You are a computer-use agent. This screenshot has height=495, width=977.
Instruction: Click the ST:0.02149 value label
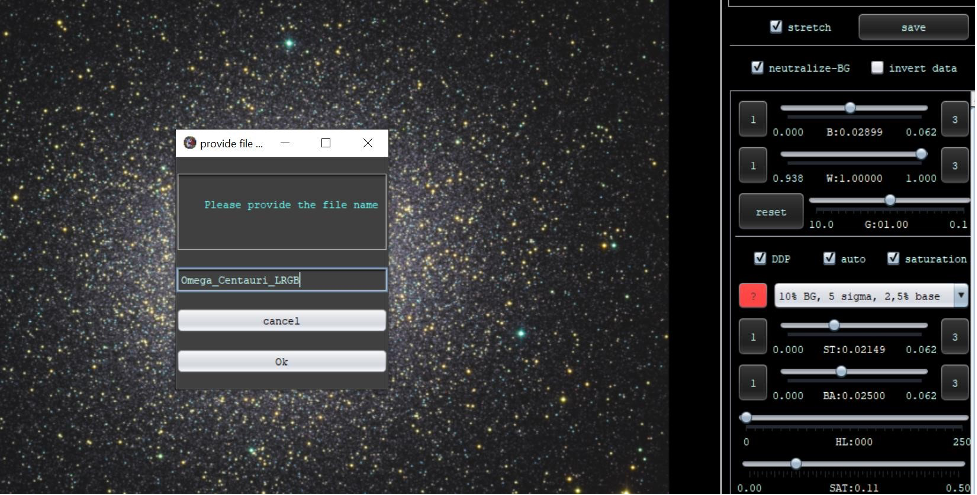click(x=854, y=350)
